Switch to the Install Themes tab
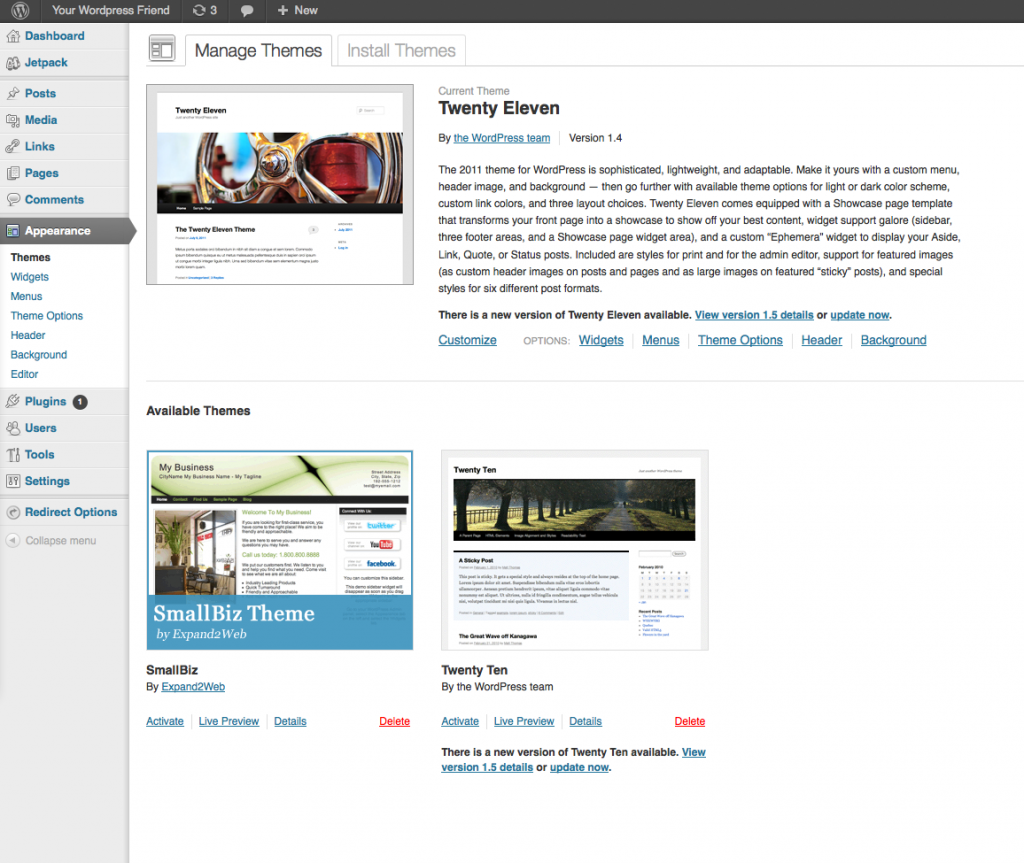This screenshot has width=1024, height=863. coord(401,50)
